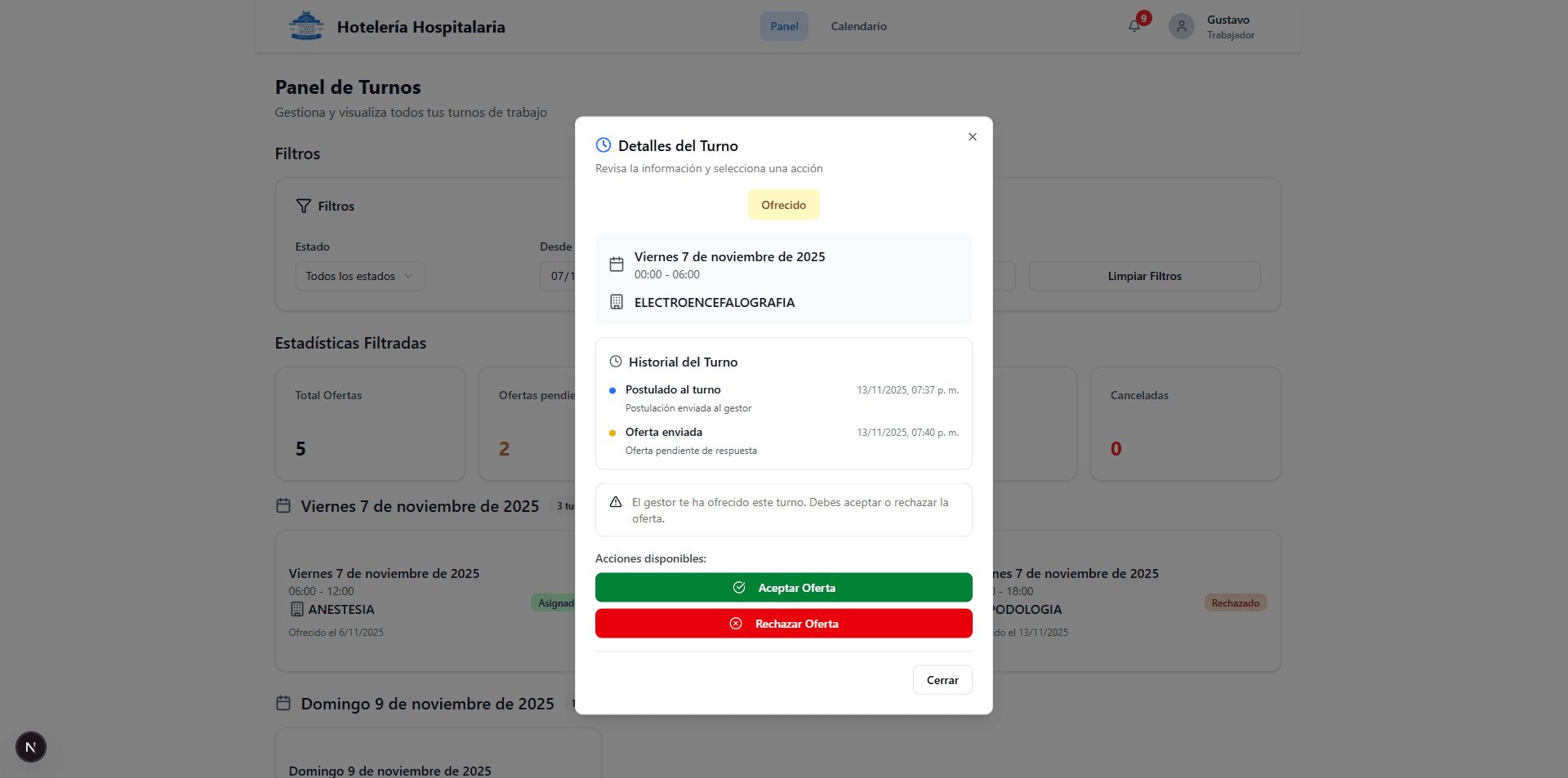Click the calendar icon before Domingo 9 de noviembre
This screenshot has height=778, width=1568.
pos(283,703)
